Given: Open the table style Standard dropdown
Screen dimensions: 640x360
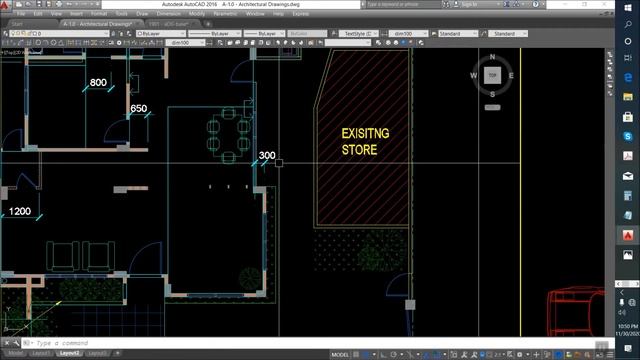Looking at the screenshot, I should click(x=458, y=33).
